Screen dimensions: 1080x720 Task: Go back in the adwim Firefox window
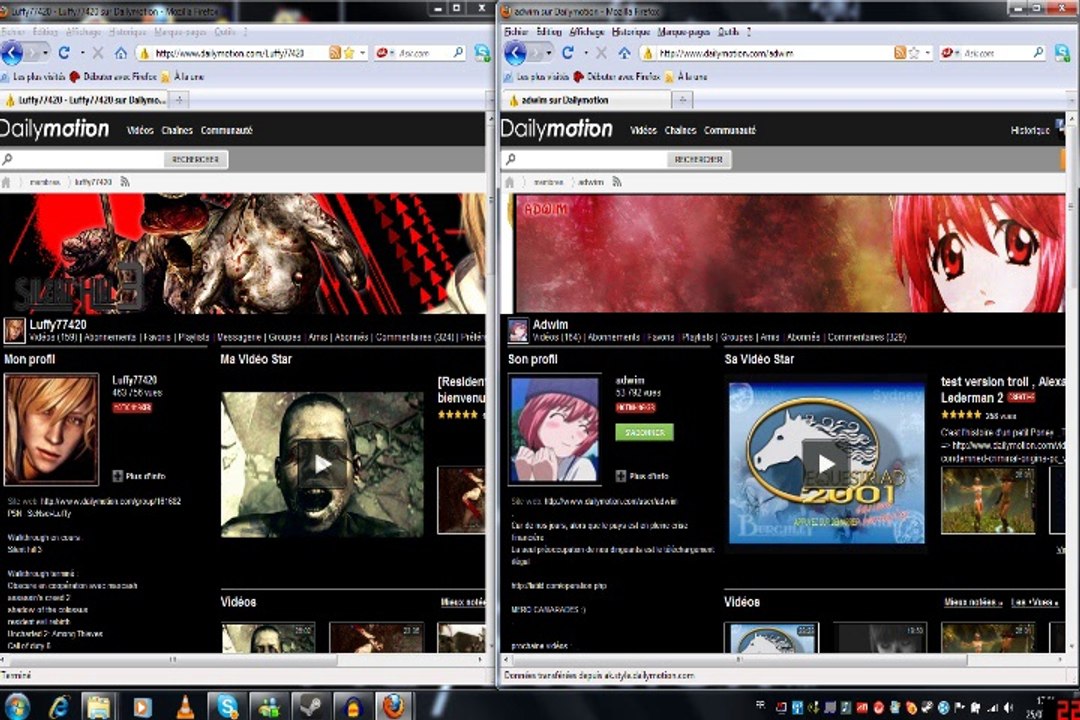[515, 52]
